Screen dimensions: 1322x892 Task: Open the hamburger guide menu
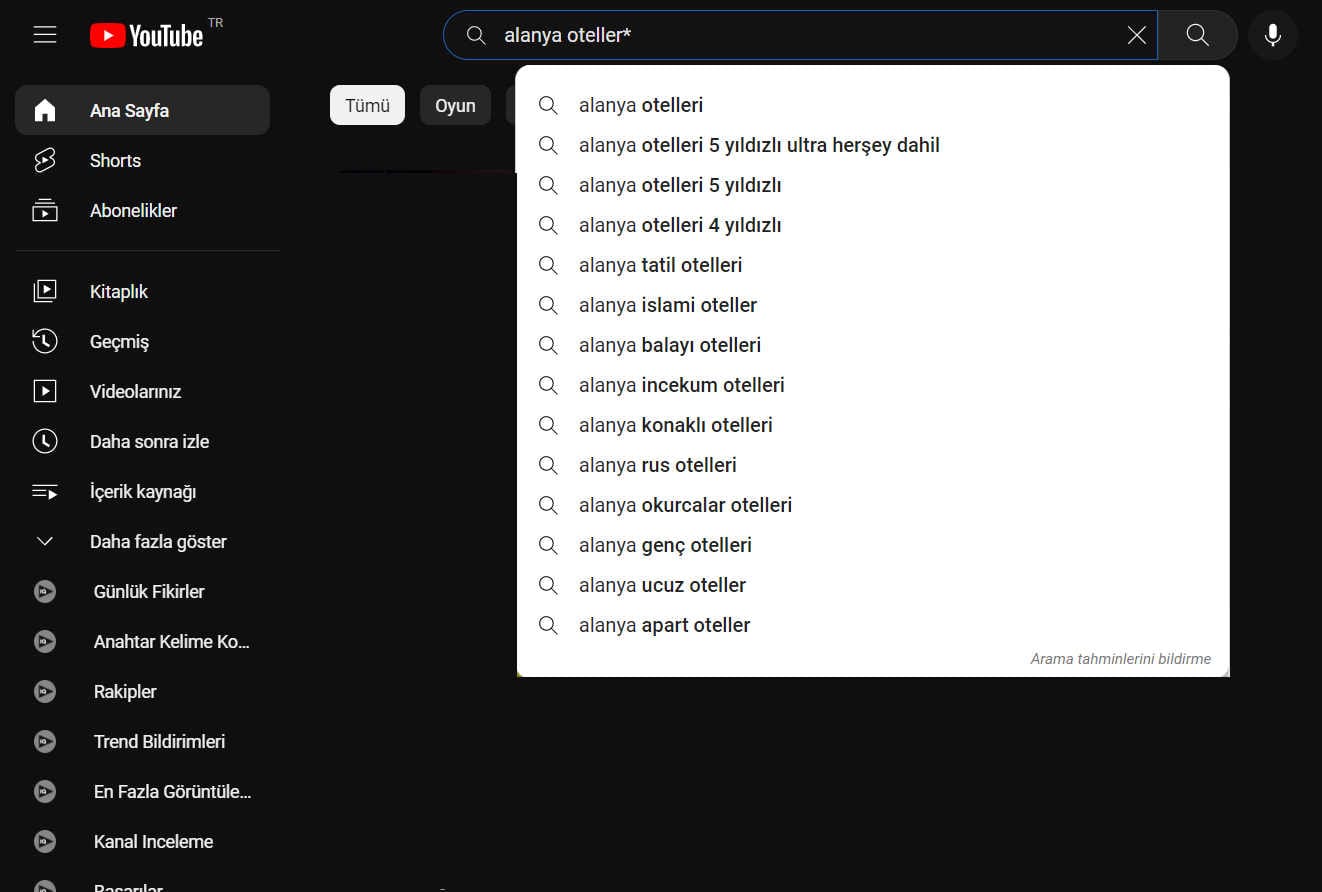click(45, 35)
